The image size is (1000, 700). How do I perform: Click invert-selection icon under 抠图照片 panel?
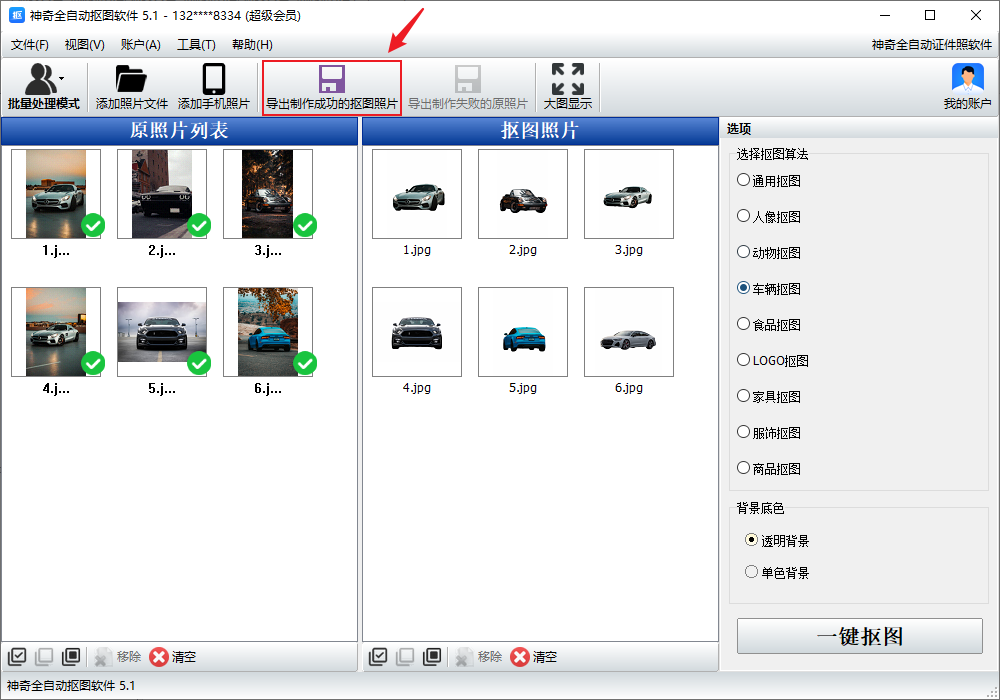pos(432,657)
